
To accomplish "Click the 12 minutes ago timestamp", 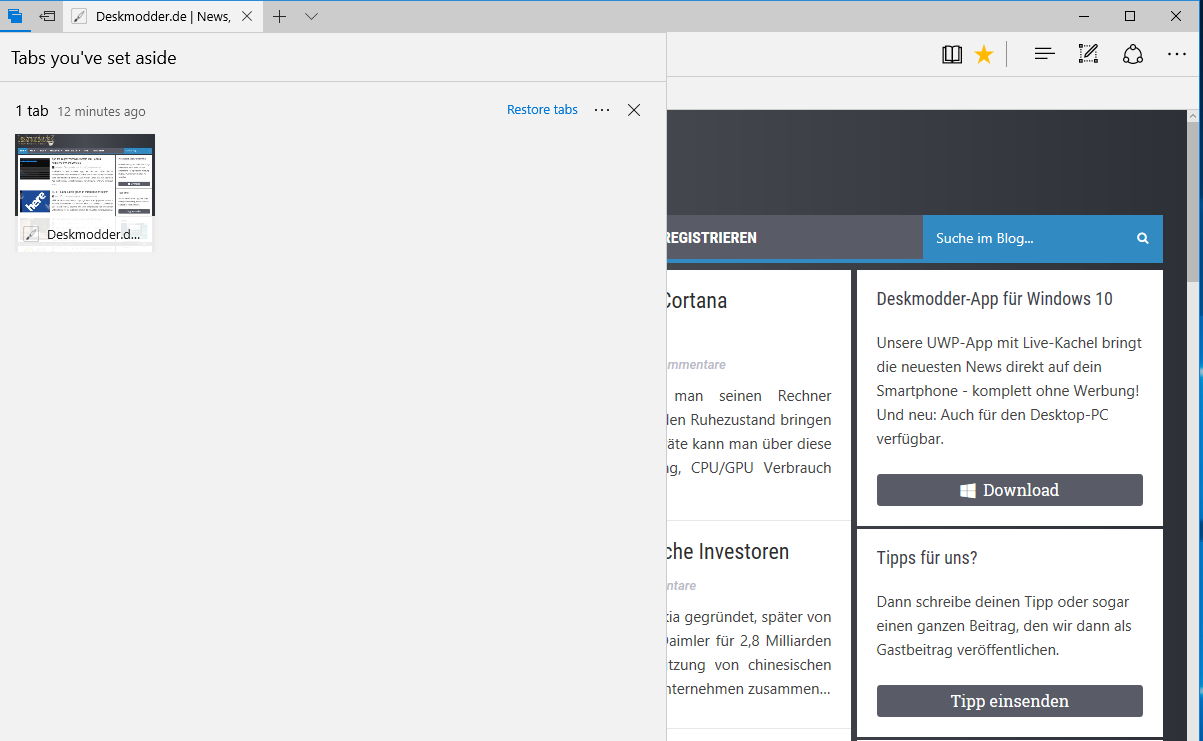I will click(101, 111).
